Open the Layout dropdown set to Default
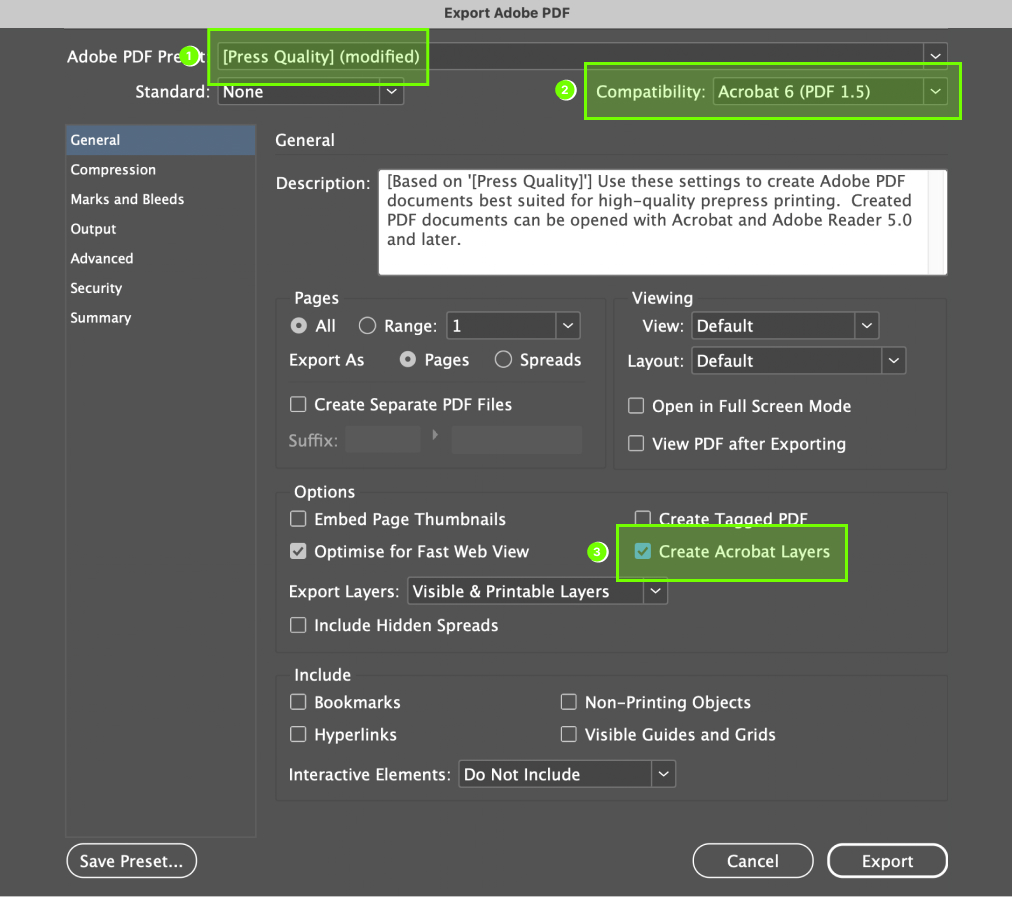 click(798, 361)
